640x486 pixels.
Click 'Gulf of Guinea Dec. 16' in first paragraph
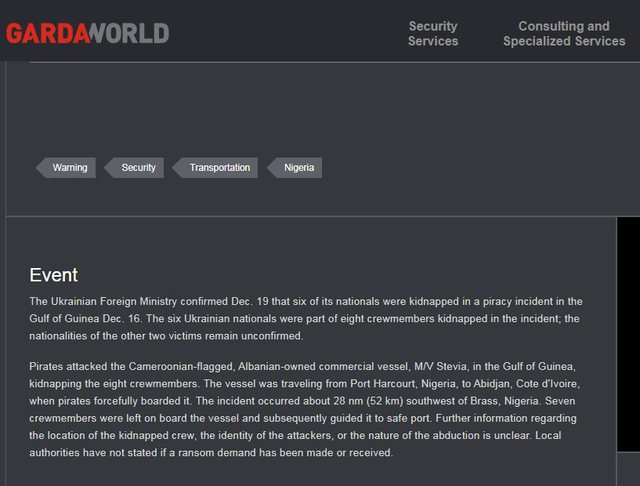click(x=85, y=319)
